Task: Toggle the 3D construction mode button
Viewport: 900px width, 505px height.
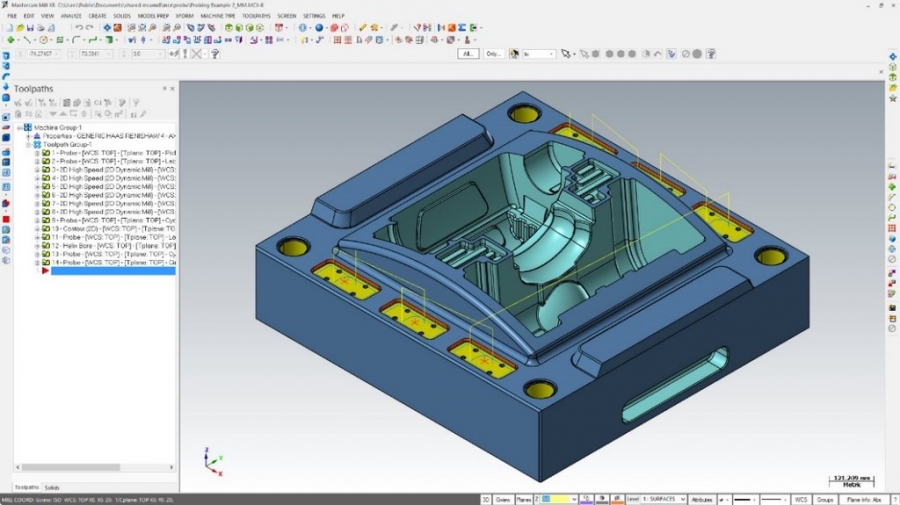Action: (487, 498)
